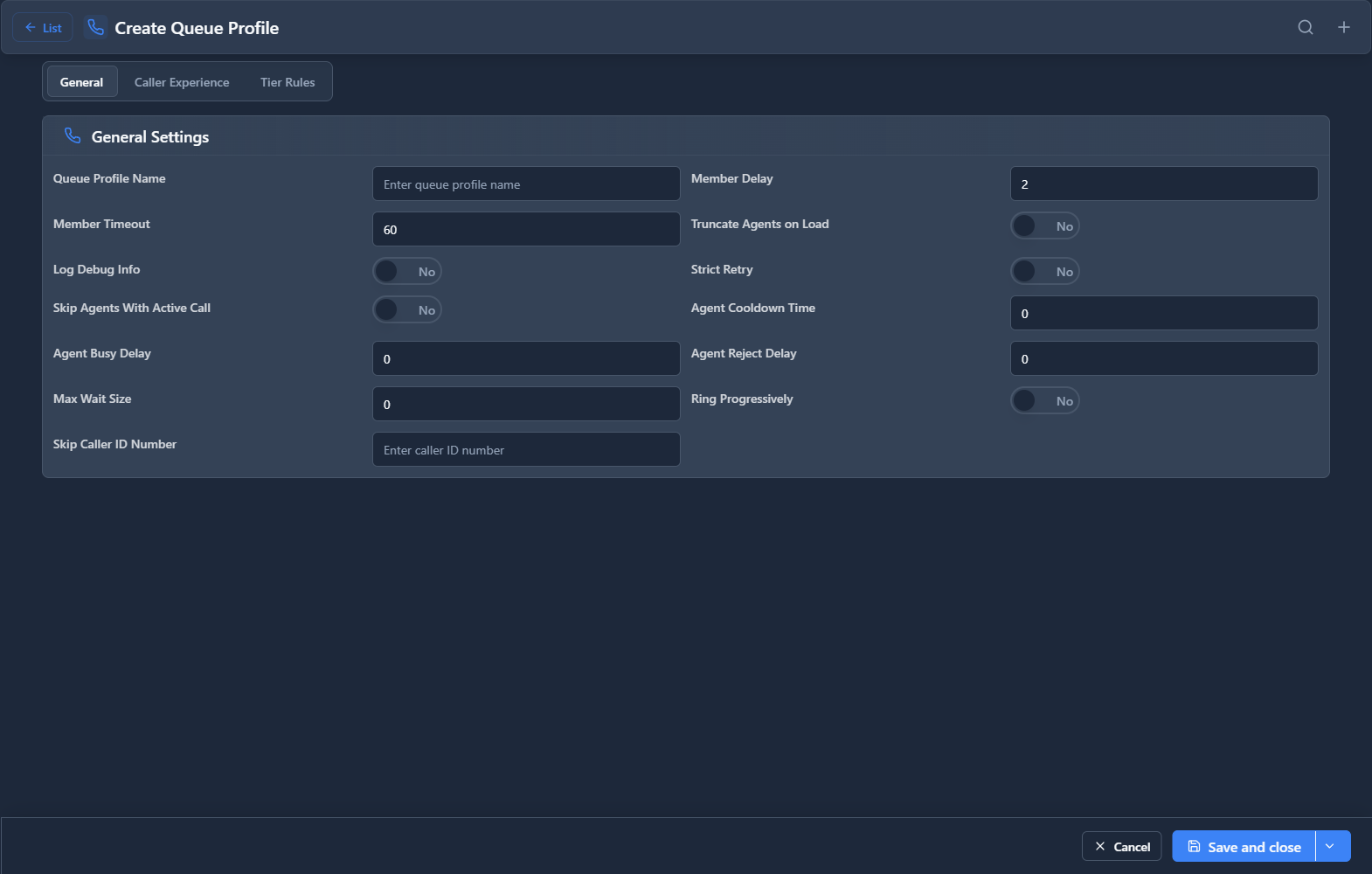Click the Skip Caller ID Number label
The width and height of the screenshot is (1372, 874).
(114, 444)
